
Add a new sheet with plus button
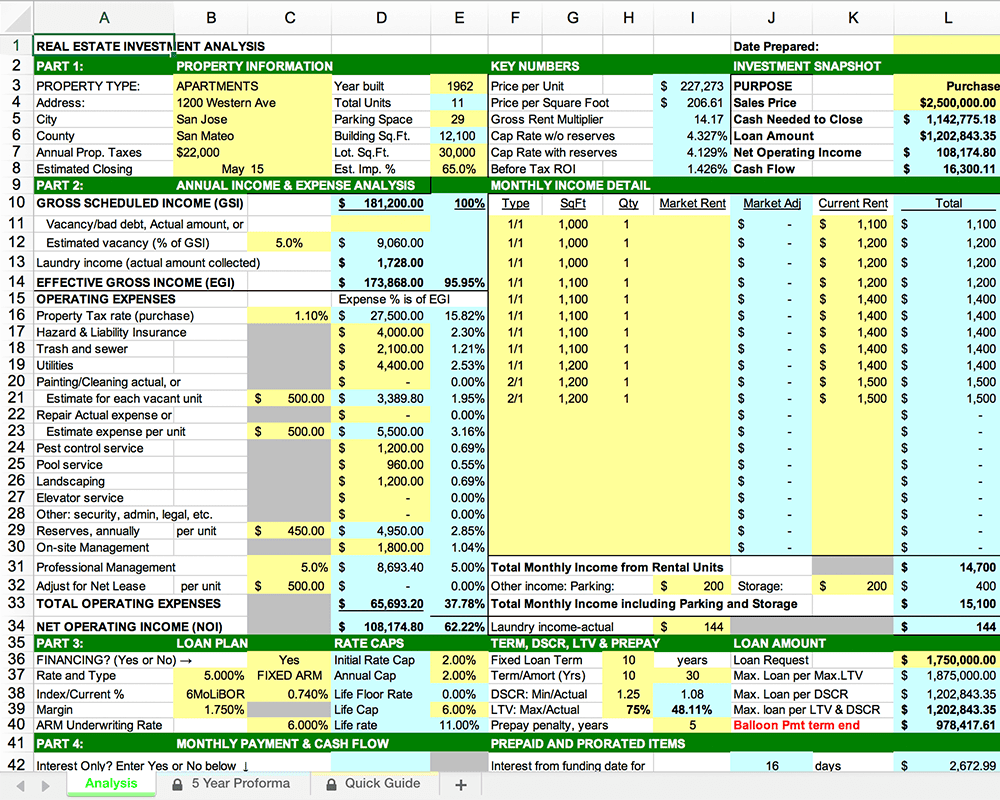coord(460,785)
